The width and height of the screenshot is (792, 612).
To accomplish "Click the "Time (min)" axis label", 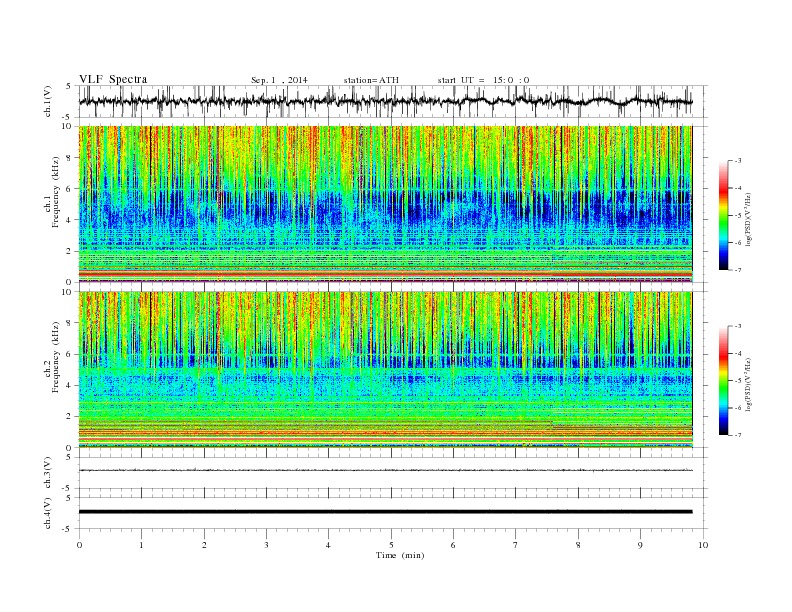I will (x=400, y=555).
